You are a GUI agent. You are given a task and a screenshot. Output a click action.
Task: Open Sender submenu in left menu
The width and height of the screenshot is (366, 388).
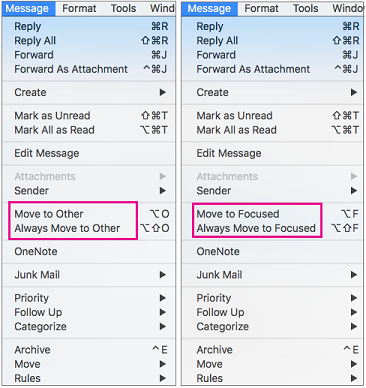[x=89, y=191]
